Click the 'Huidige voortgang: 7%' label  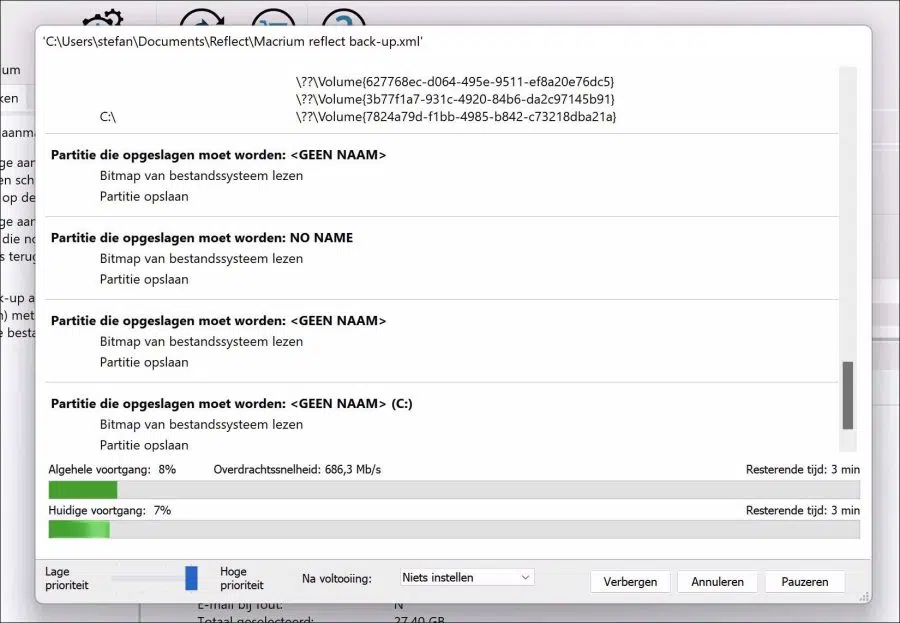pos(110,510)
